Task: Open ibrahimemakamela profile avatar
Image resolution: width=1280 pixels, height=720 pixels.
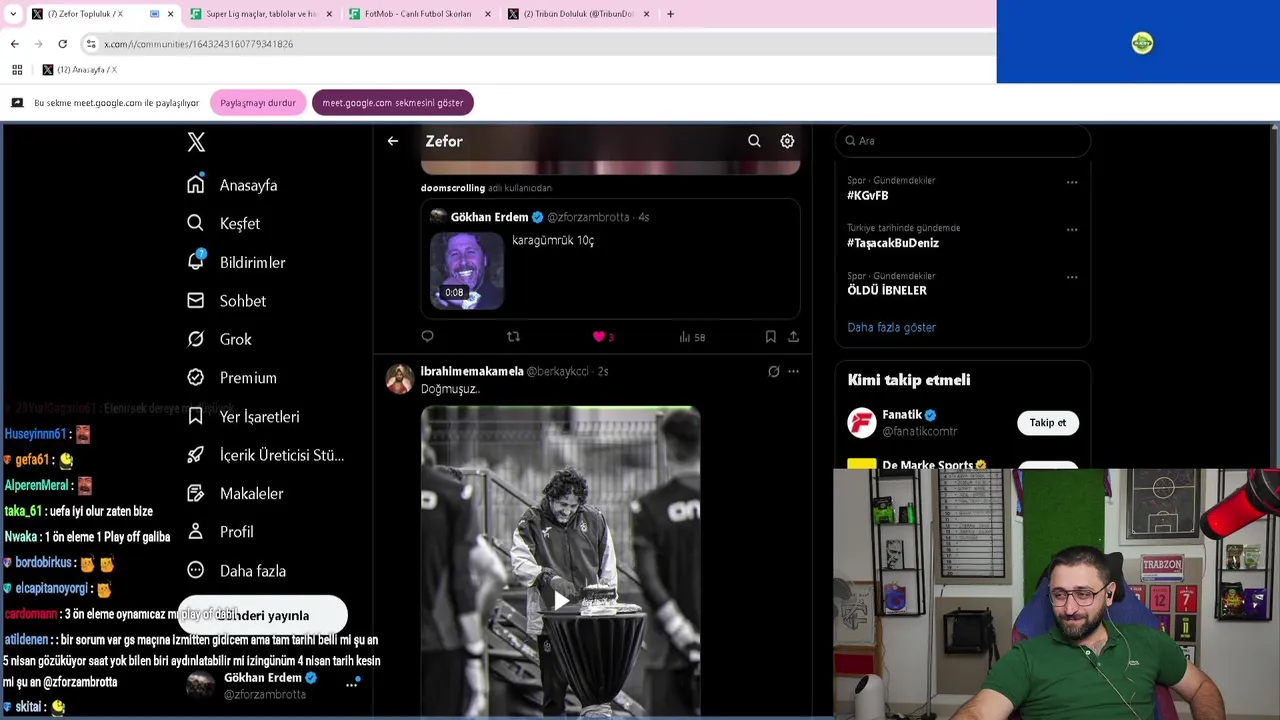Action: click(400, 380)
